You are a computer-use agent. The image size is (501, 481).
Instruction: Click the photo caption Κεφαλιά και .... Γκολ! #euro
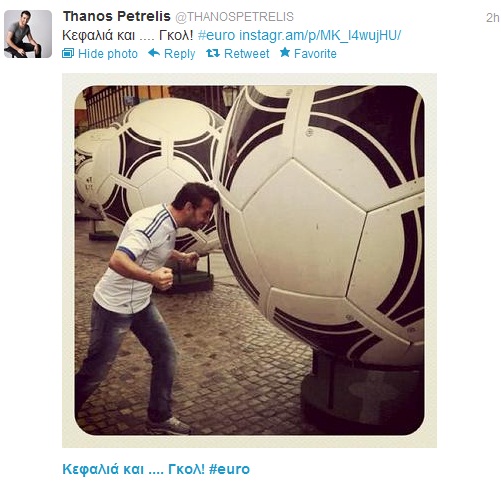(156, 469)
